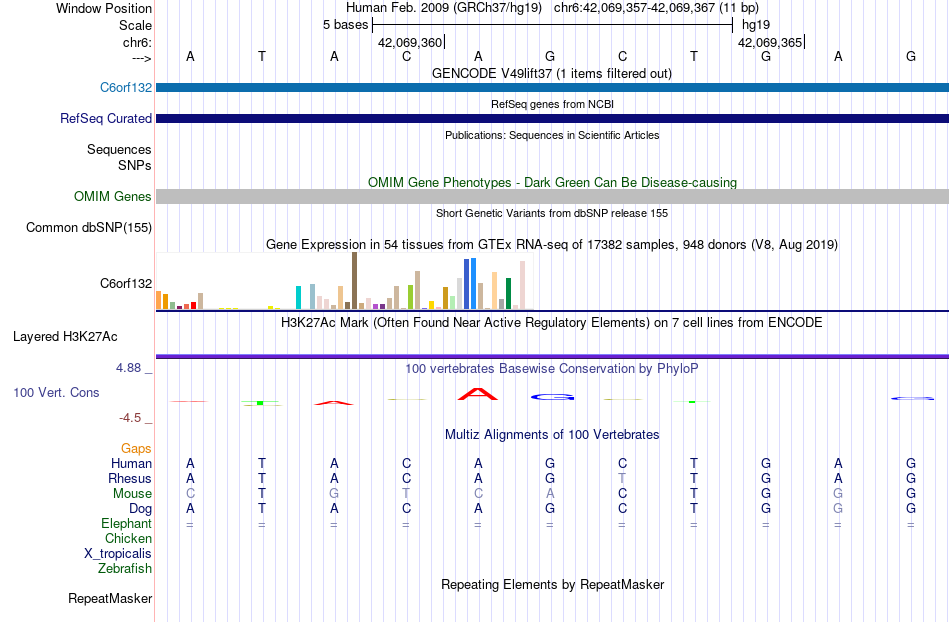Click the large red A conservation logo

477,394
